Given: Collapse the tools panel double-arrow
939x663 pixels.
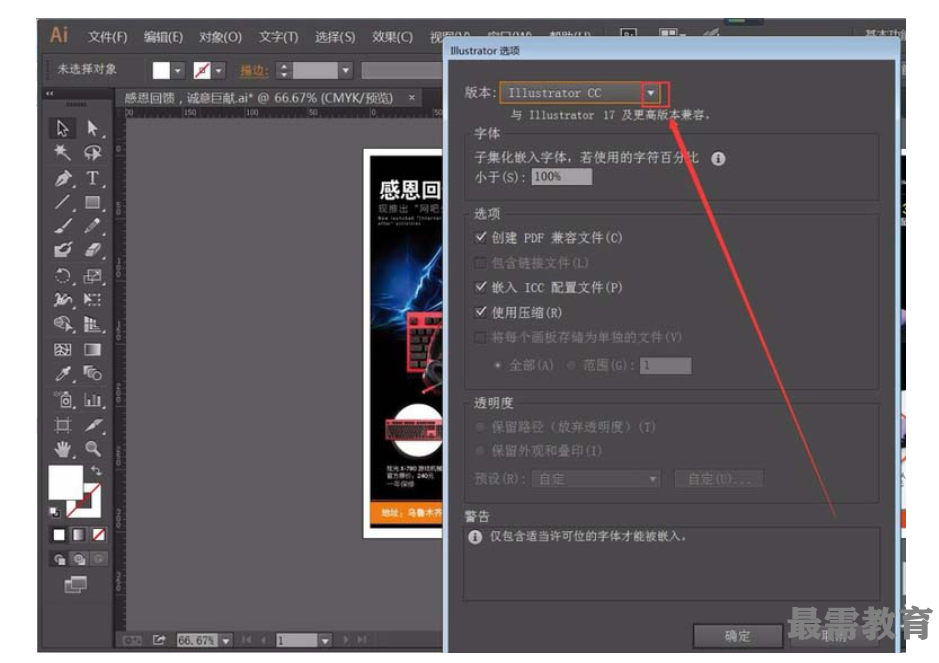Looking at the screenshot, I should tap(50, 93).
